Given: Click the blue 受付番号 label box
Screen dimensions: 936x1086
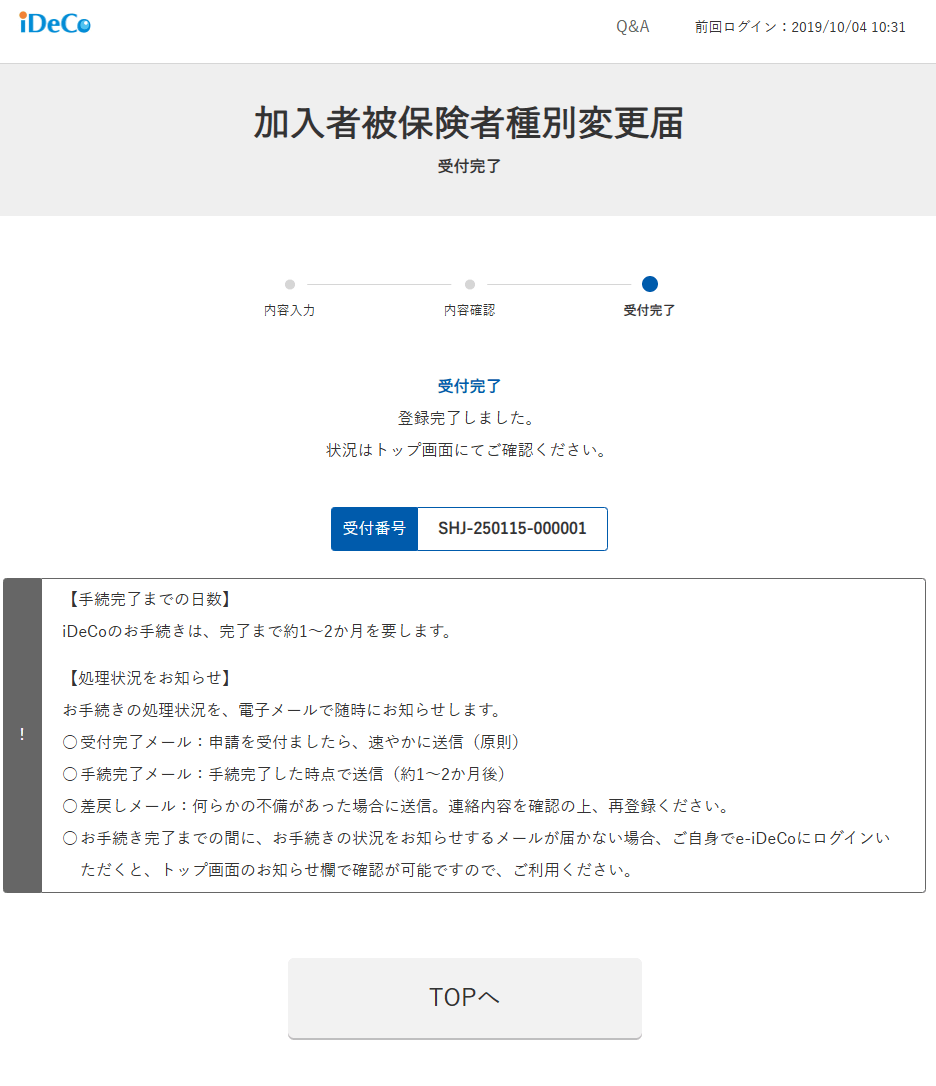Looking at the screenshot, I should pos(374,529).
